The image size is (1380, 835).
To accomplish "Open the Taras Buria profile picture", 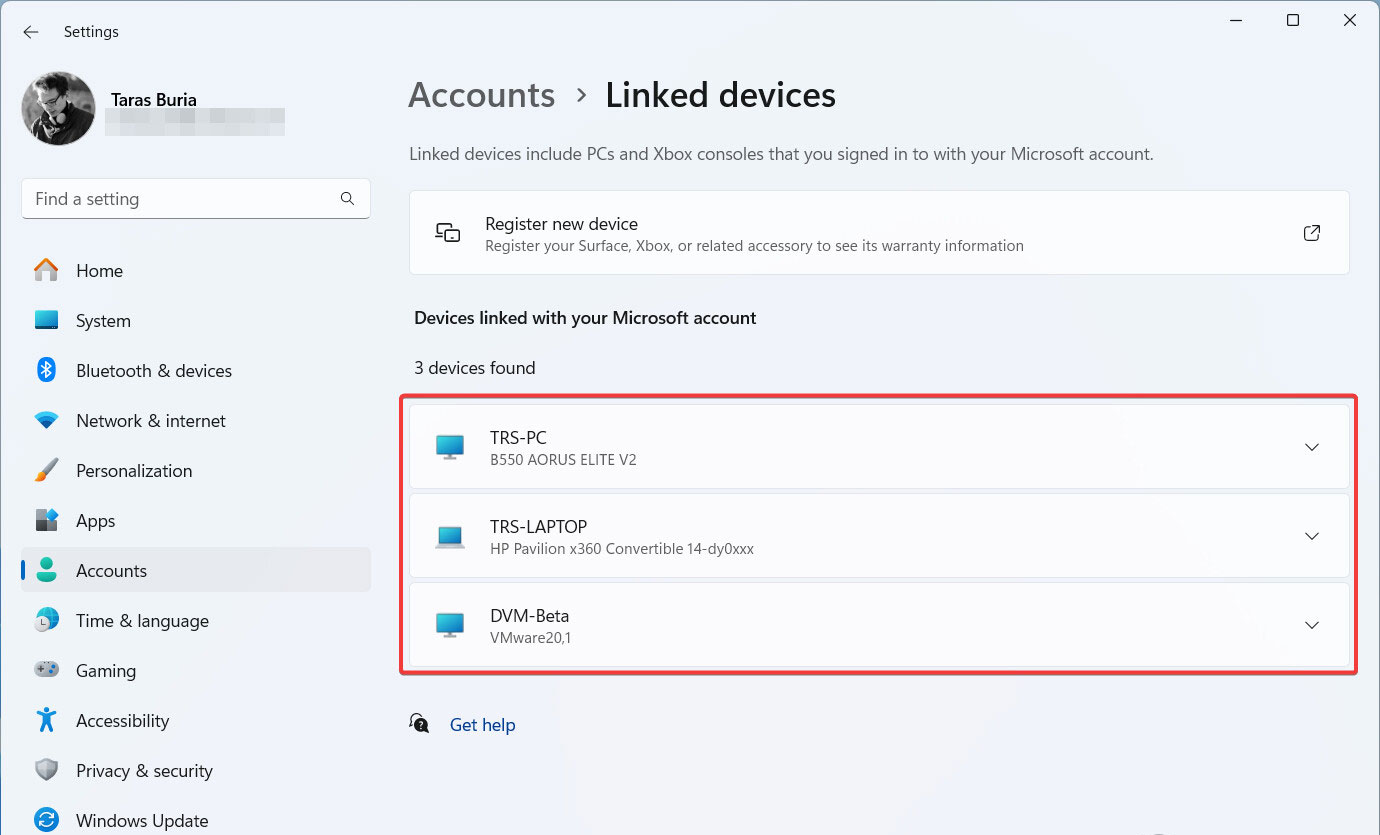I will [59, 108].
